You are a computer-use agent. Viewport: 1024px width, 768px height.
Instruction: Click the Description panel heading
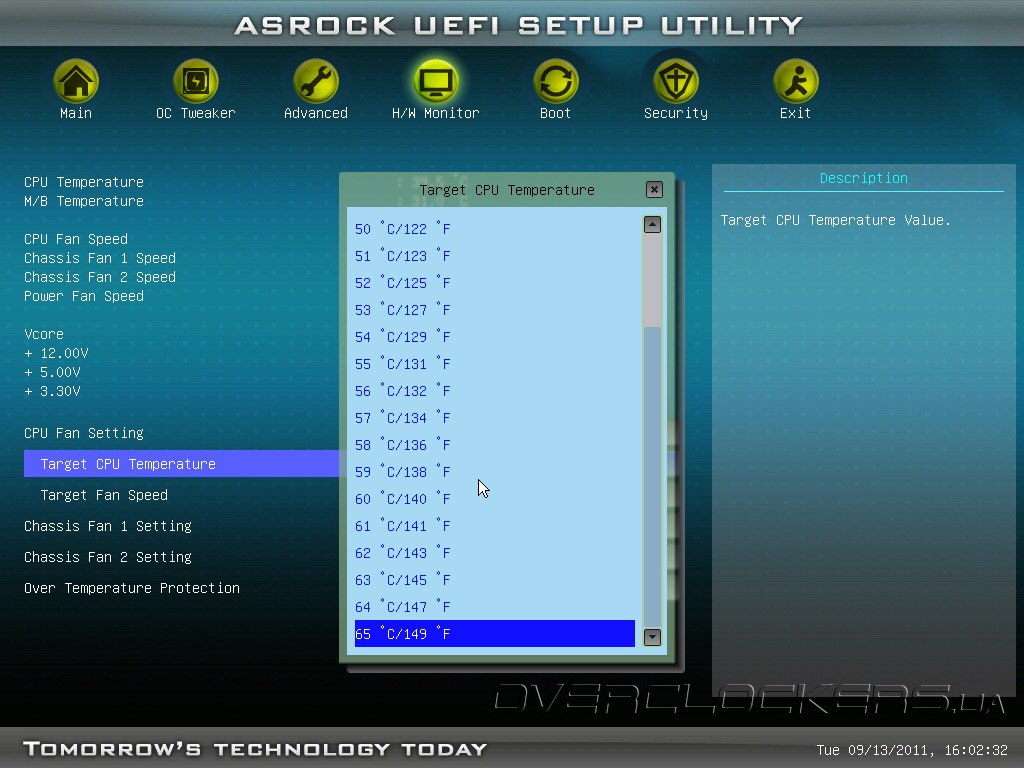863,178
